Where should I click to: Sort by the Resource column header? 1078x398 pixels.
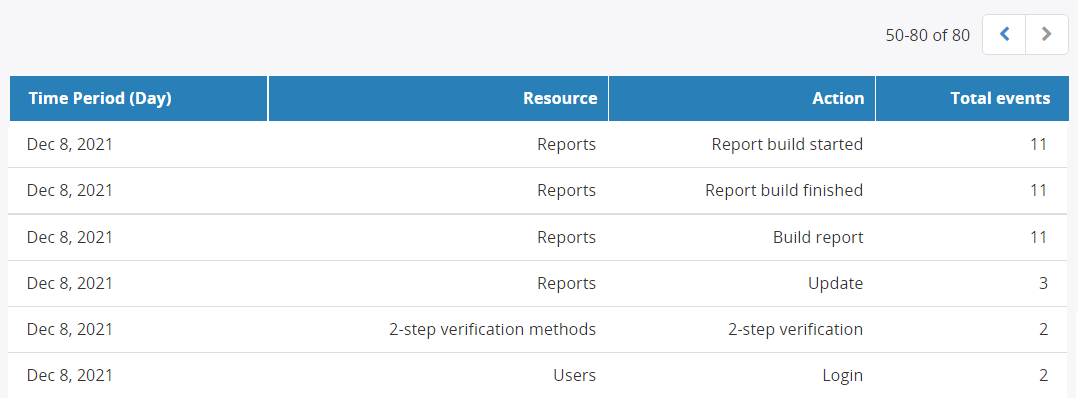438,98
